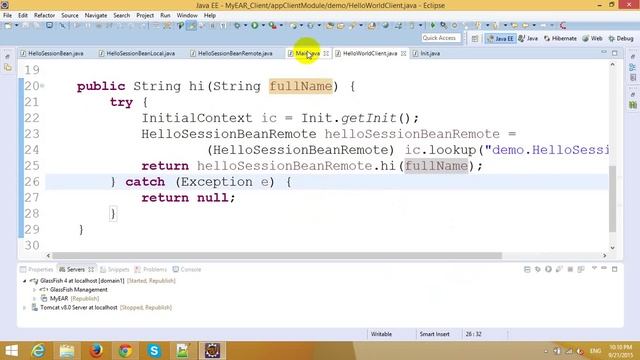Viewport: 640px width, 360px height.
Task: Click the Open Perspective icon
Action: (475, 38)
